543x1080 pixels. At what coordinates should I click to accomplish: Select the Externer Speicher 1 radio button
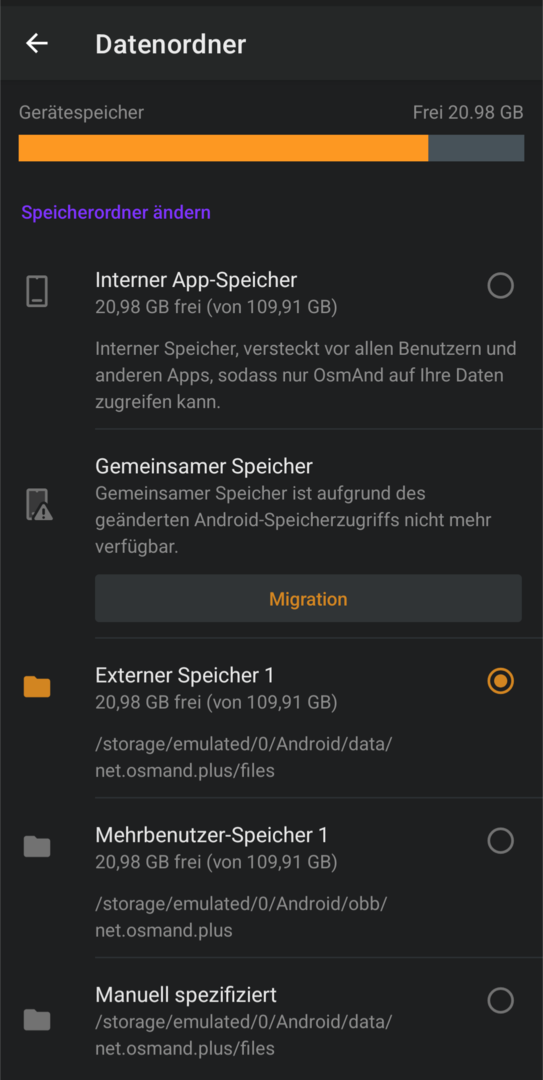pyautogui.click(x=500, y=681)
